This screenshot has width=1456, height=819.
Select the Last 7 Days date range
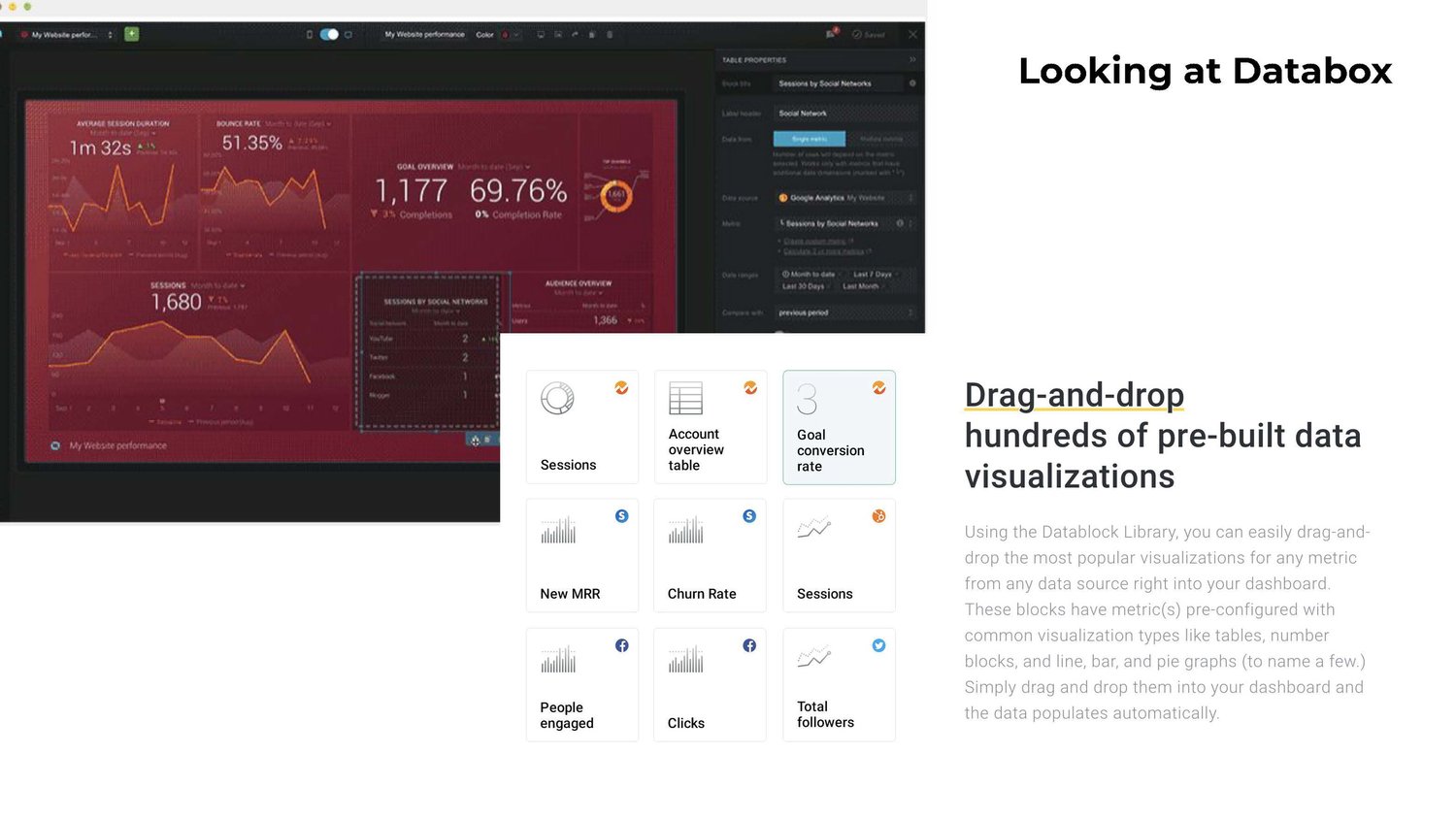click(x=872, y=275)
